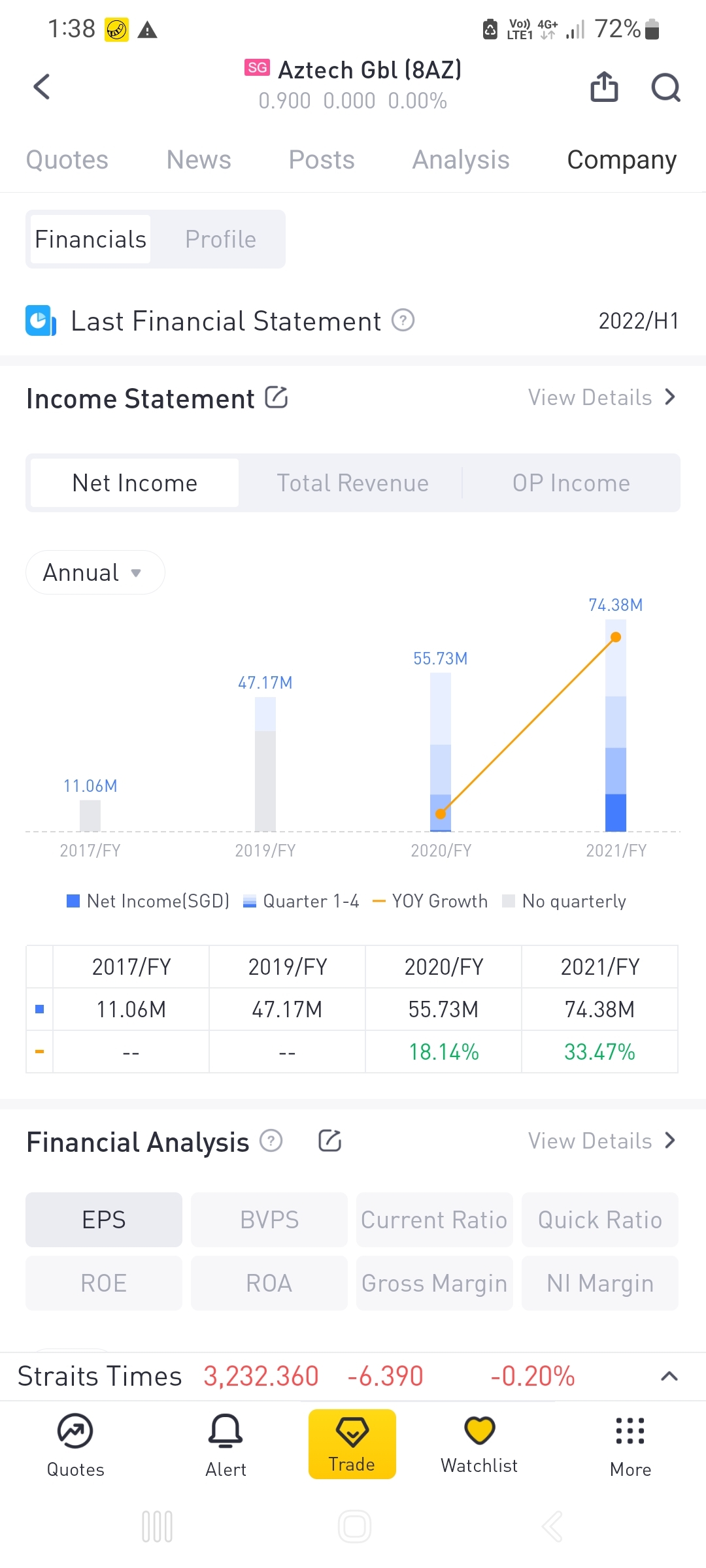Tap Android system back button
Image resolution: width=706 pixels, height=1568 pixels.
pyautogui.click(x=552, y=1527)
